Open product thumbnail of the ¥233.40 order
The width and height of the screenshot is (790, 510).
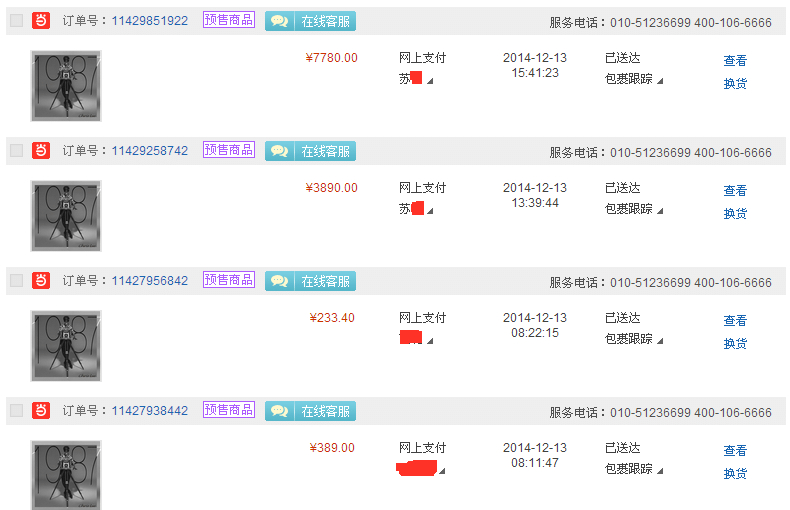(66, 345)
